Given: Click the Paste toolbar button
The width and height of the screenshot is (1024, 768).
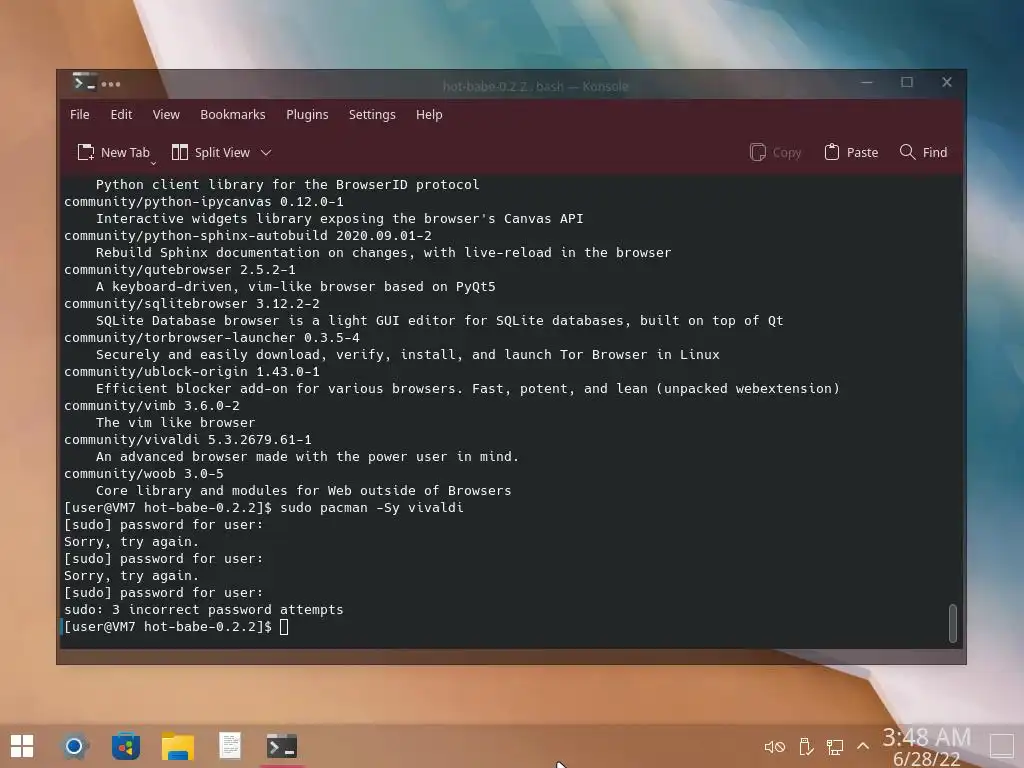Looking at the screenshot, I should 851,152.
